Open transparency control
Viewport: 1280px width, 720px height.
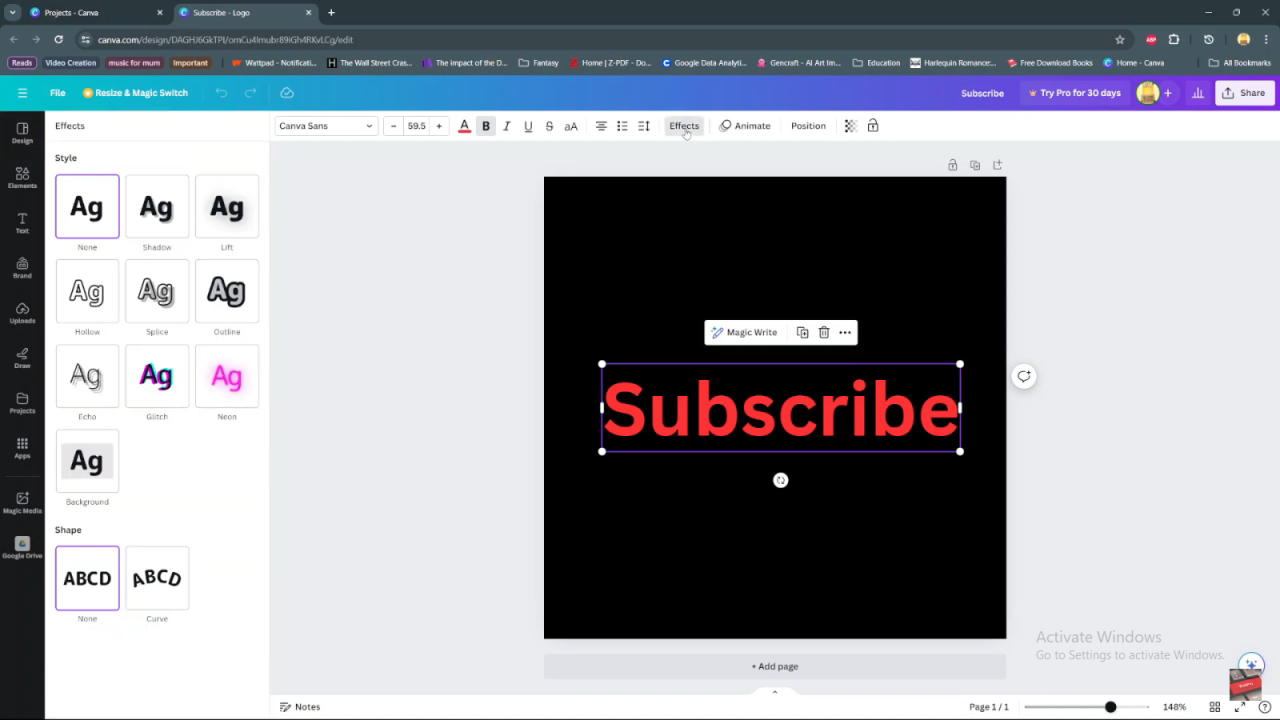click(851, 126)
